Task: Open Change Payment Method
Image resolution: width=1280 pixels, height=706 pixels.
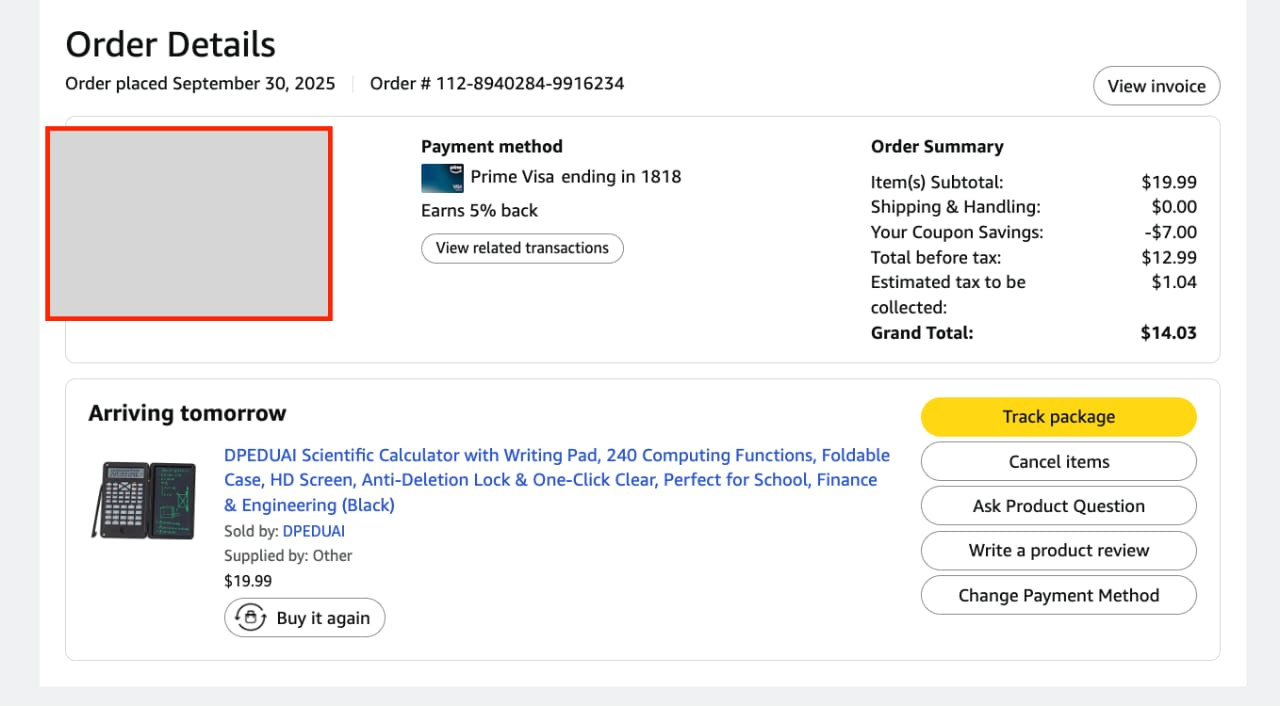Action: [x=1058, y=595]
